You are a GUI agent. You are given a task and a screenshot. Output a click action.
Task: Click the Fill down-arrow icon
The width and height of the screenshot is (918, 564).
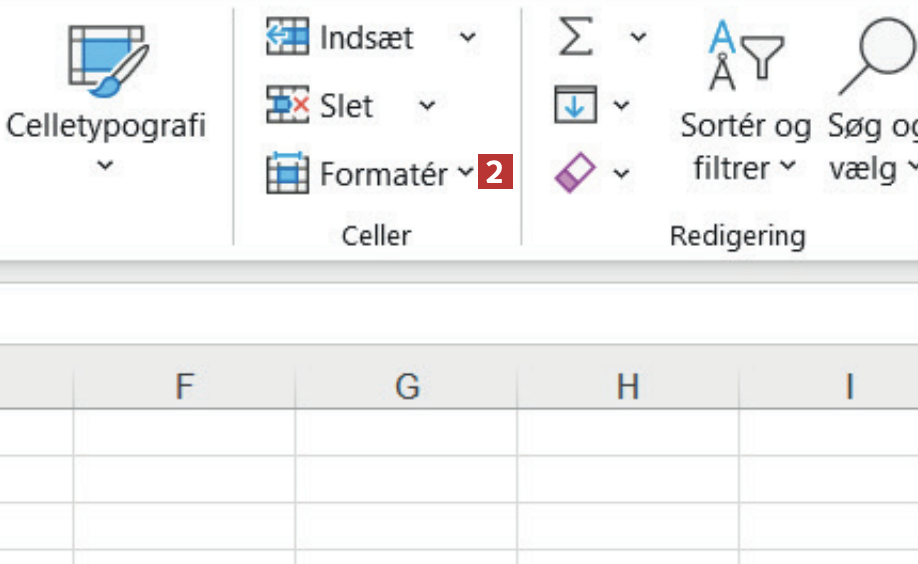tap(575, 105)
